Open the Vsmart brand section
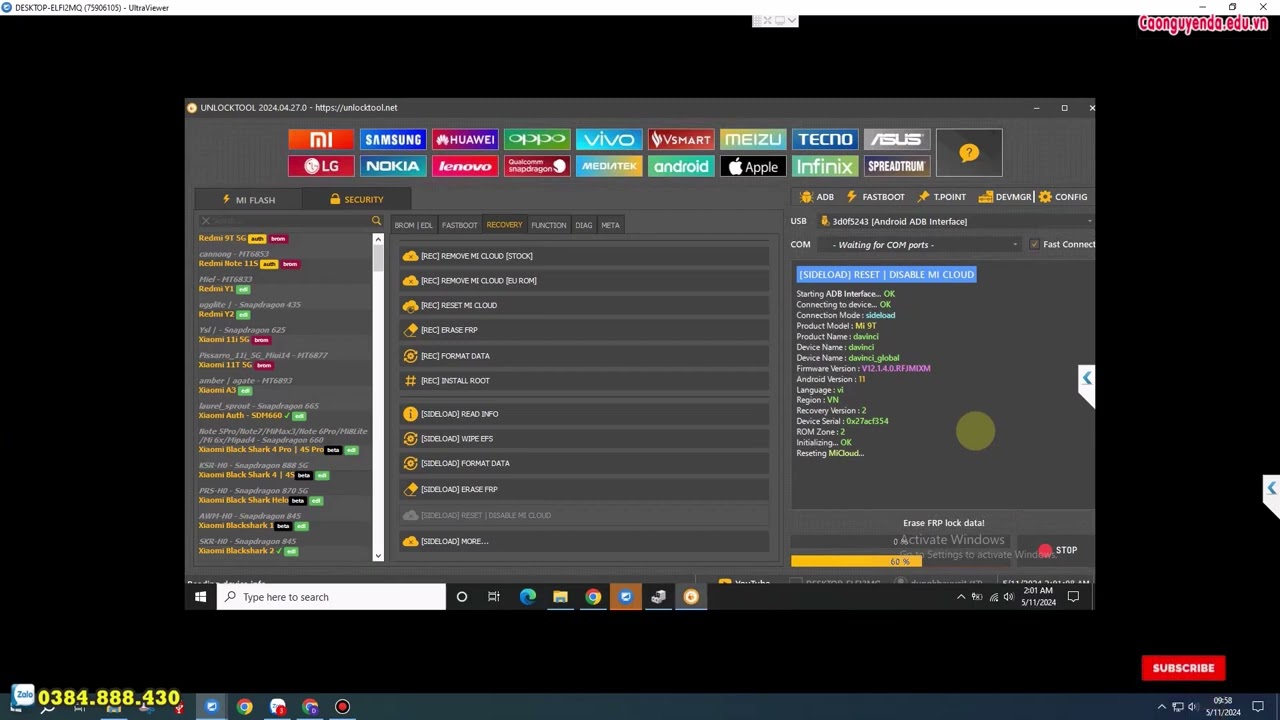Viewport: 1280px width, 720px height. (x=681, y=140)
